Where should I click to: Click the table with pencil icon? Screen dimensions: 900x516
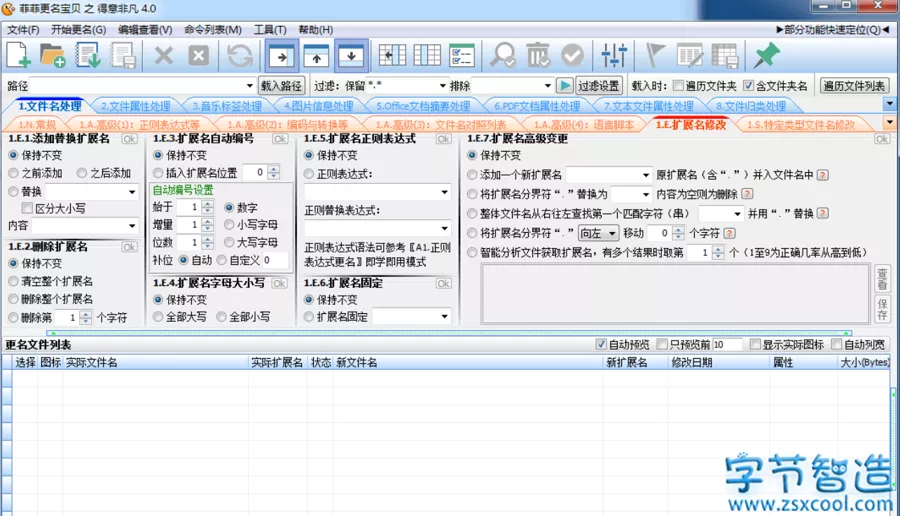689,56
